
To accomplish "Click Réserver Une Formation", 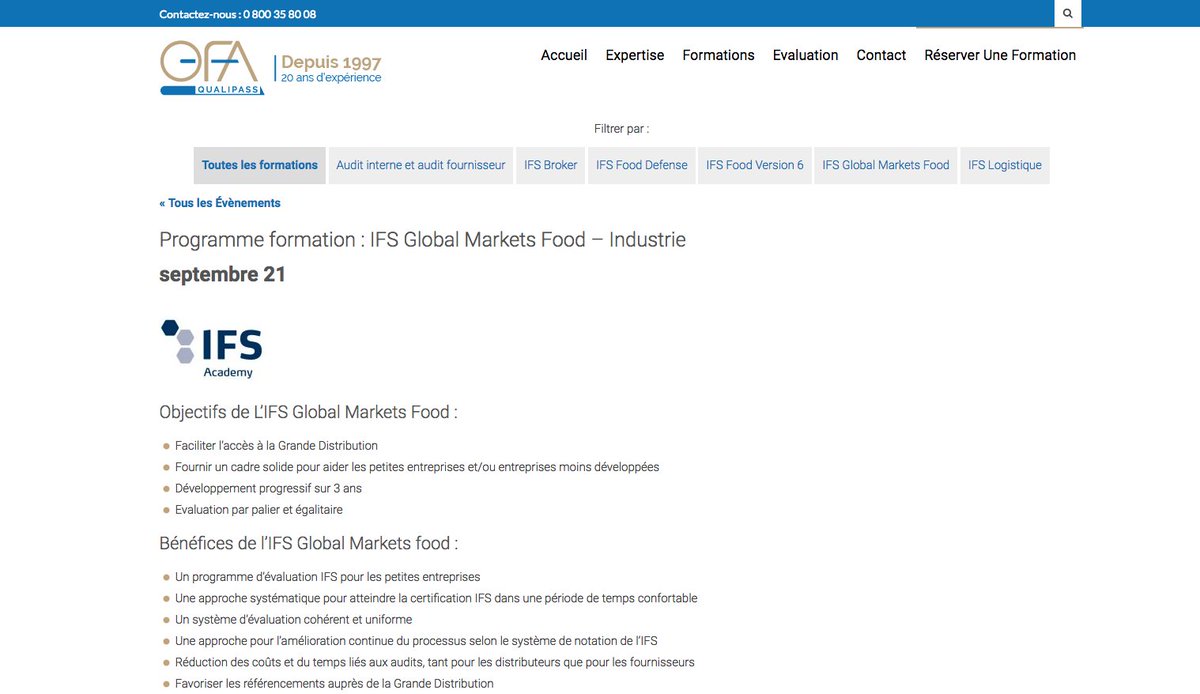I will [x=1000, y=55].
